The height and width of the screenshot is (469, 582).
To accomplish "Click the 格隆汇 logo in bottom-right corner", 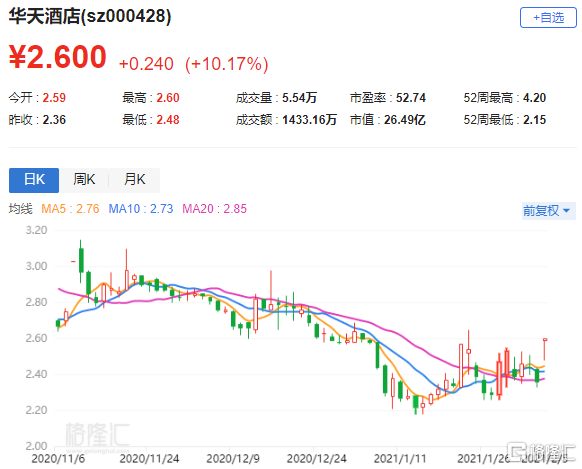I will 542,451.
